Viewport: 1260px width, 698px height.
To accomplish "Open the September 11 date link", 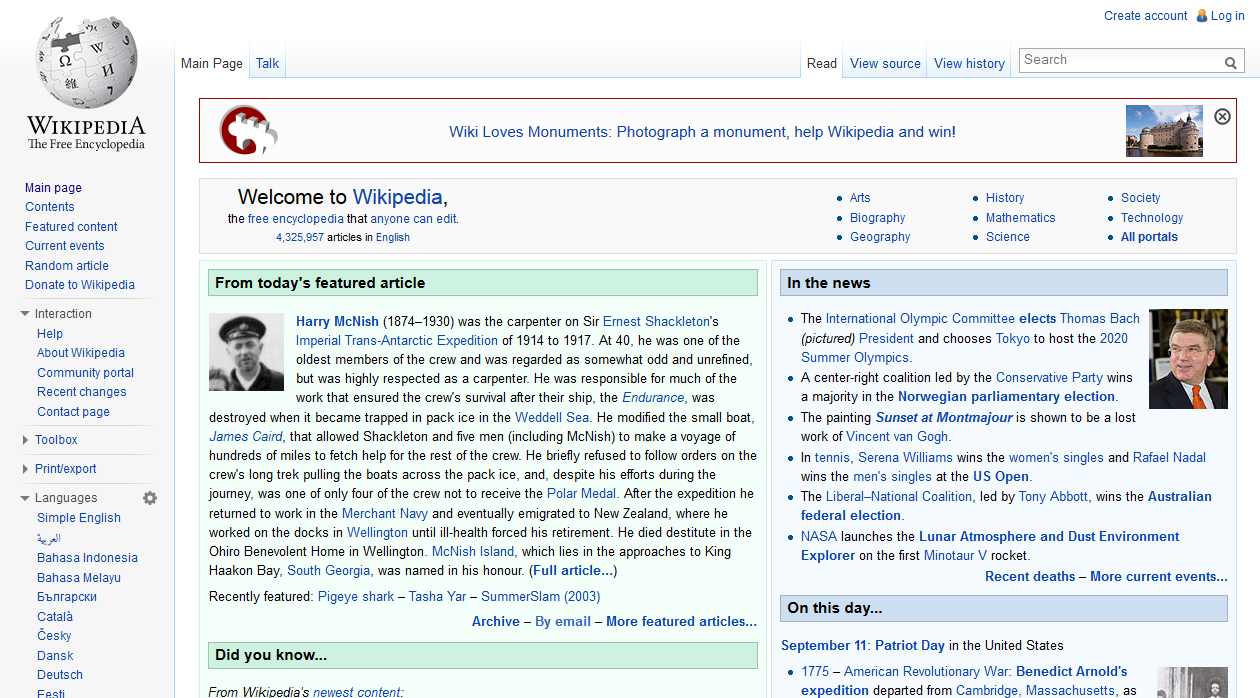I will [824, 646].
